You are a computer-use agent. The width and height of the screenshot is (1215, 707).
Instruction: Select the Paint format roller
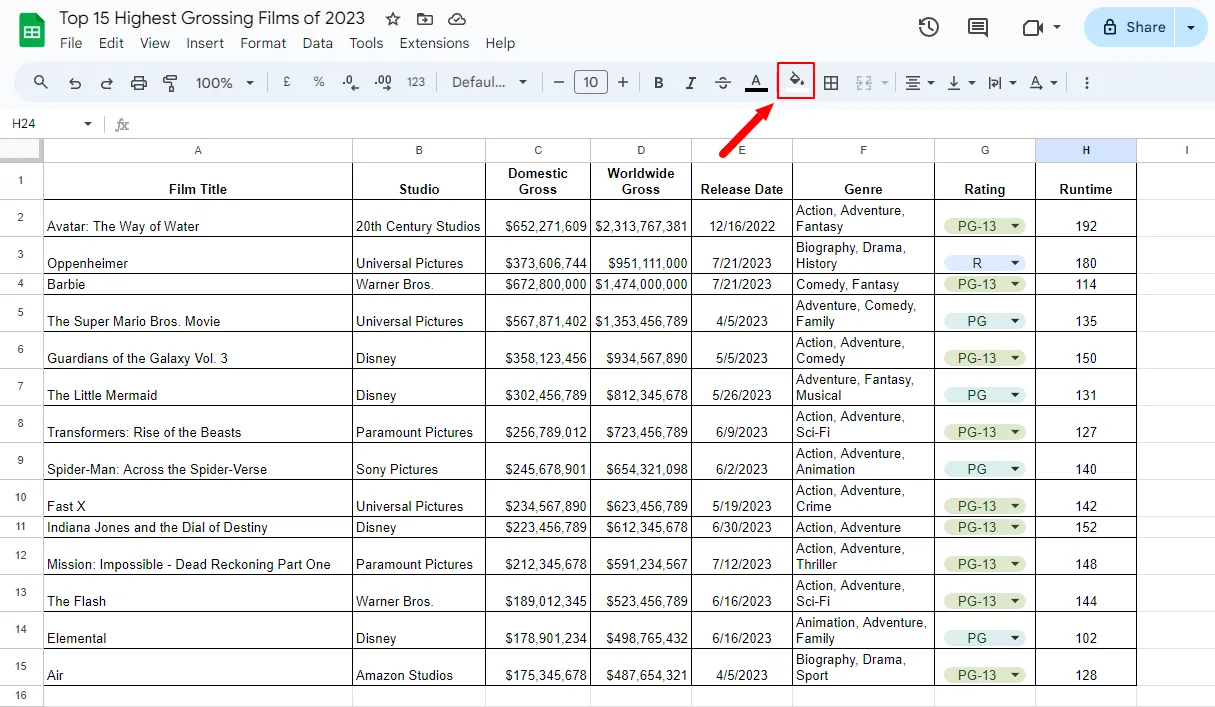click(170, 83)
